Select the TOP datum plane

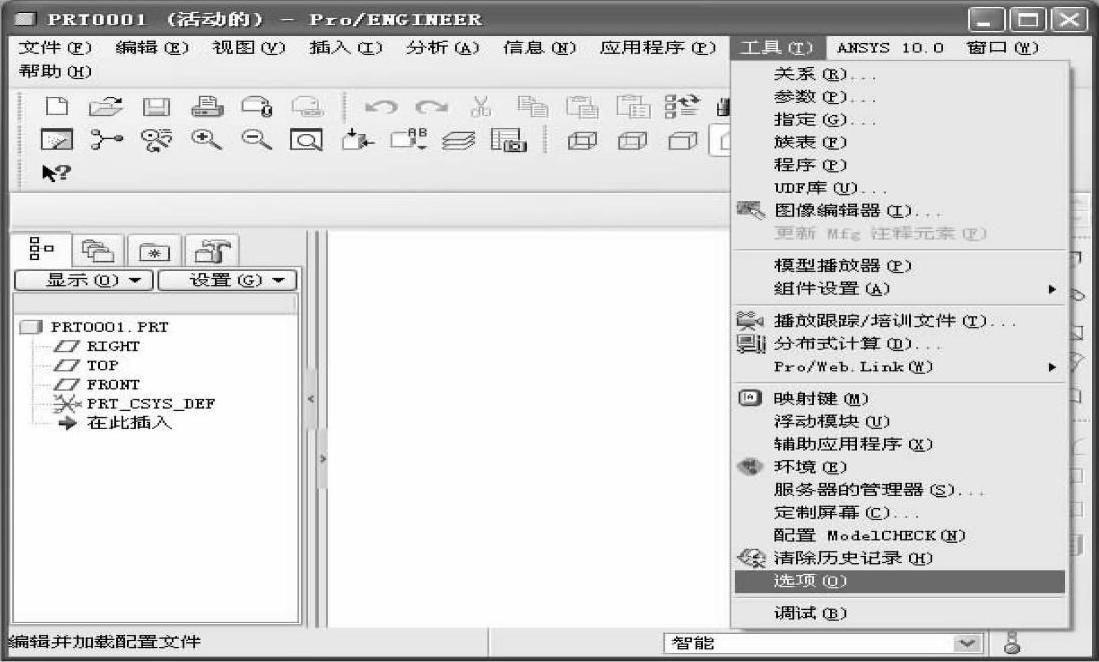tap(102, 365)
